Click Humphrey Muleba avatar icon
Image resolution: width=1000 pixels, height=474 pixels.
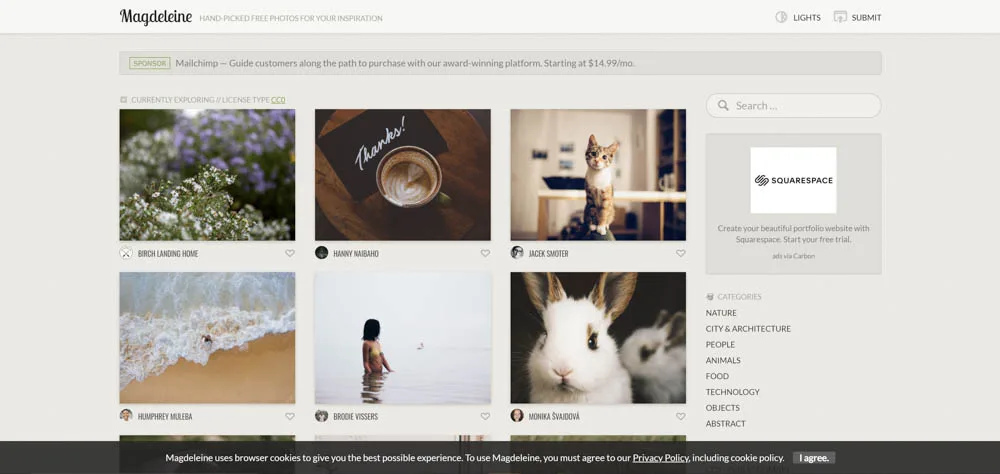coord(126,415)
